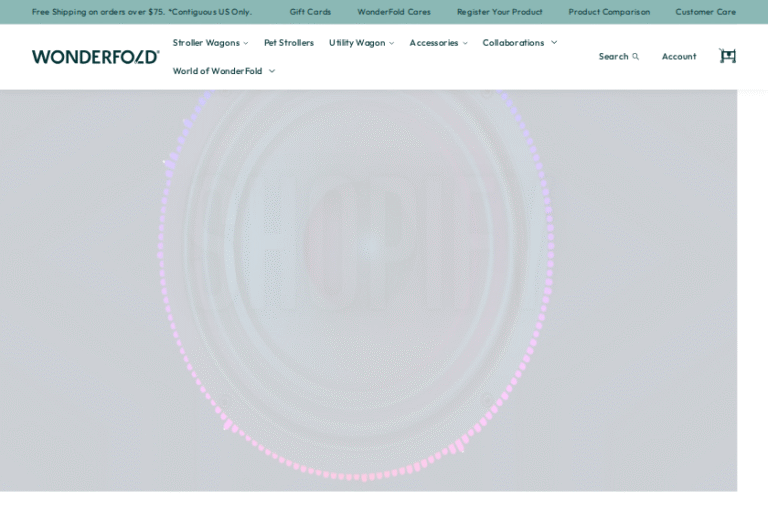Expand the Stroller Wagons dropdown
Viewport: 768px width, 512px height.
pyautogui.click(x=245, y=43)
